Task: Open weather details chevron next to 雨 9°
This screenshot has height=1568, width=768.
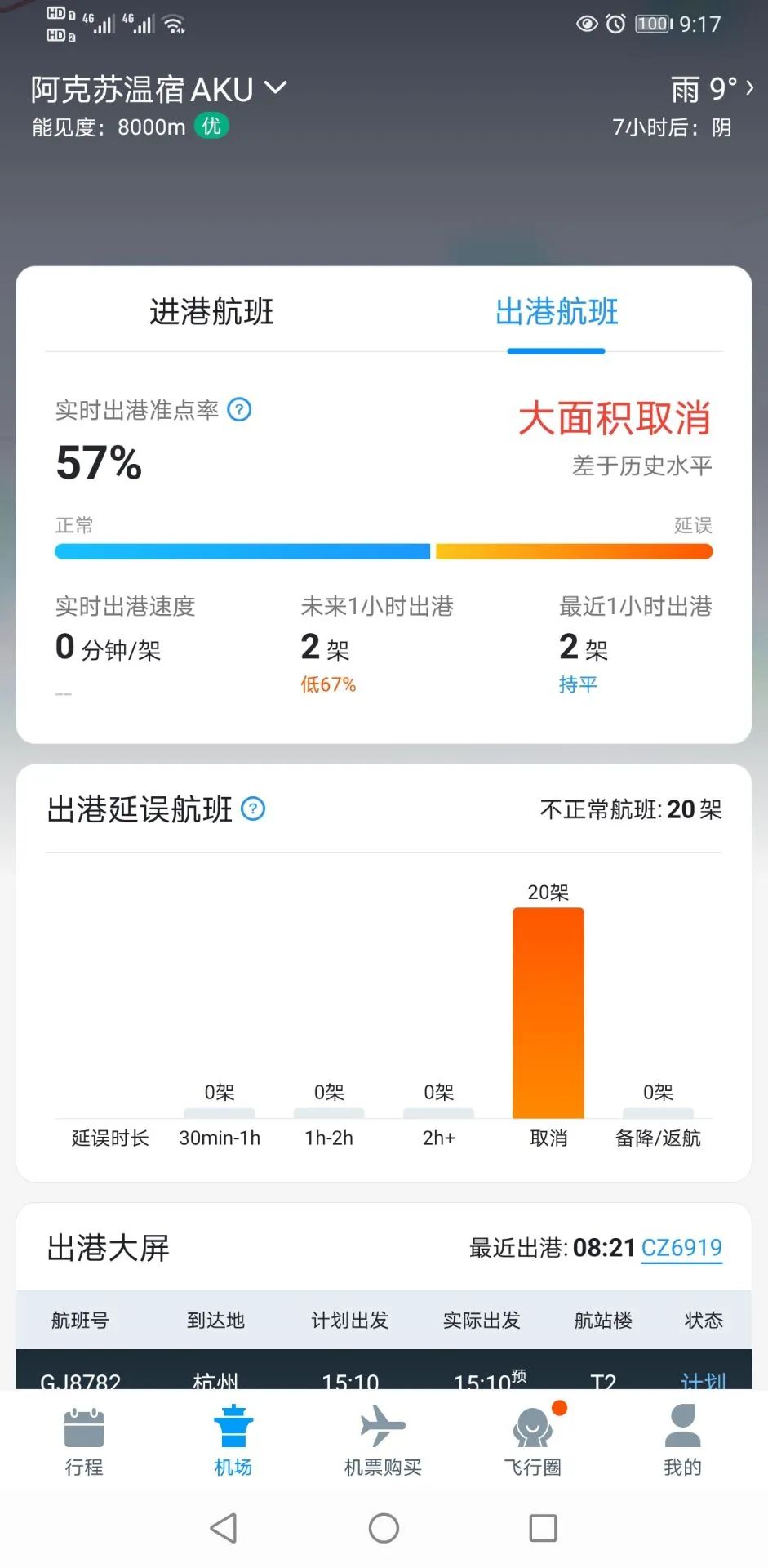Action: 749,87
